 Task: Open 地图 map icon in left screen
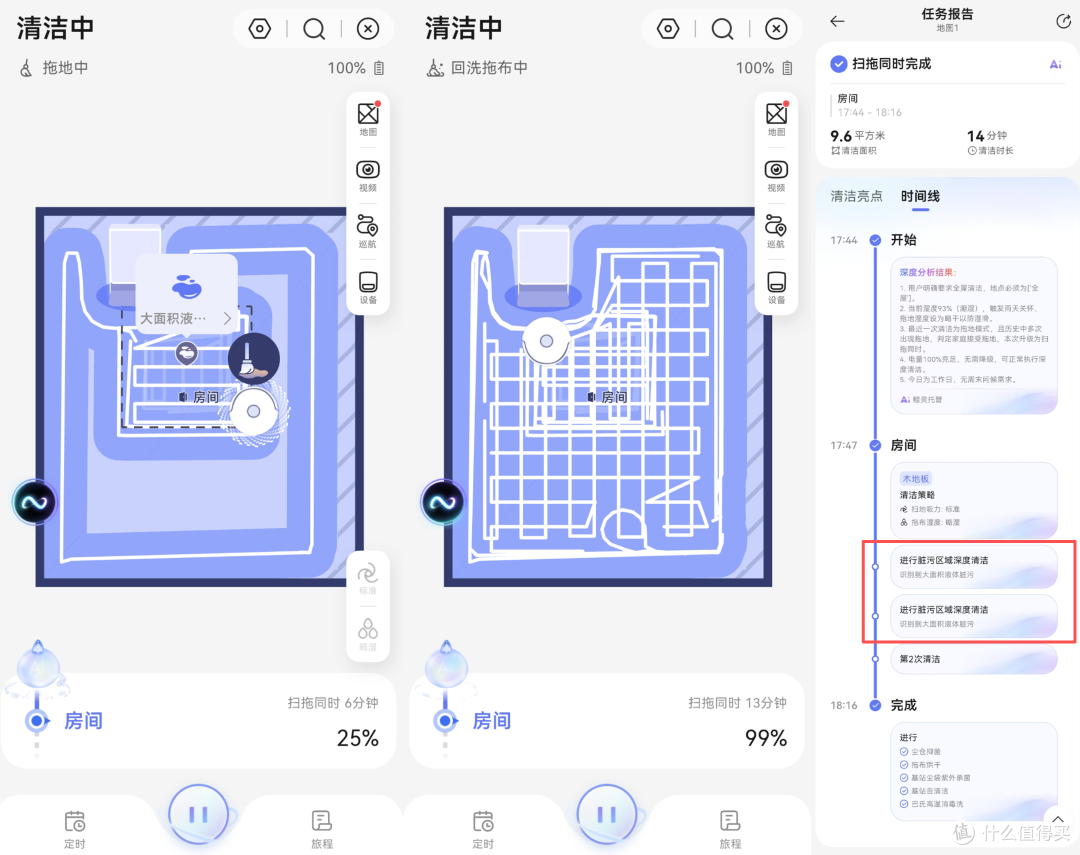pos(368,119)
